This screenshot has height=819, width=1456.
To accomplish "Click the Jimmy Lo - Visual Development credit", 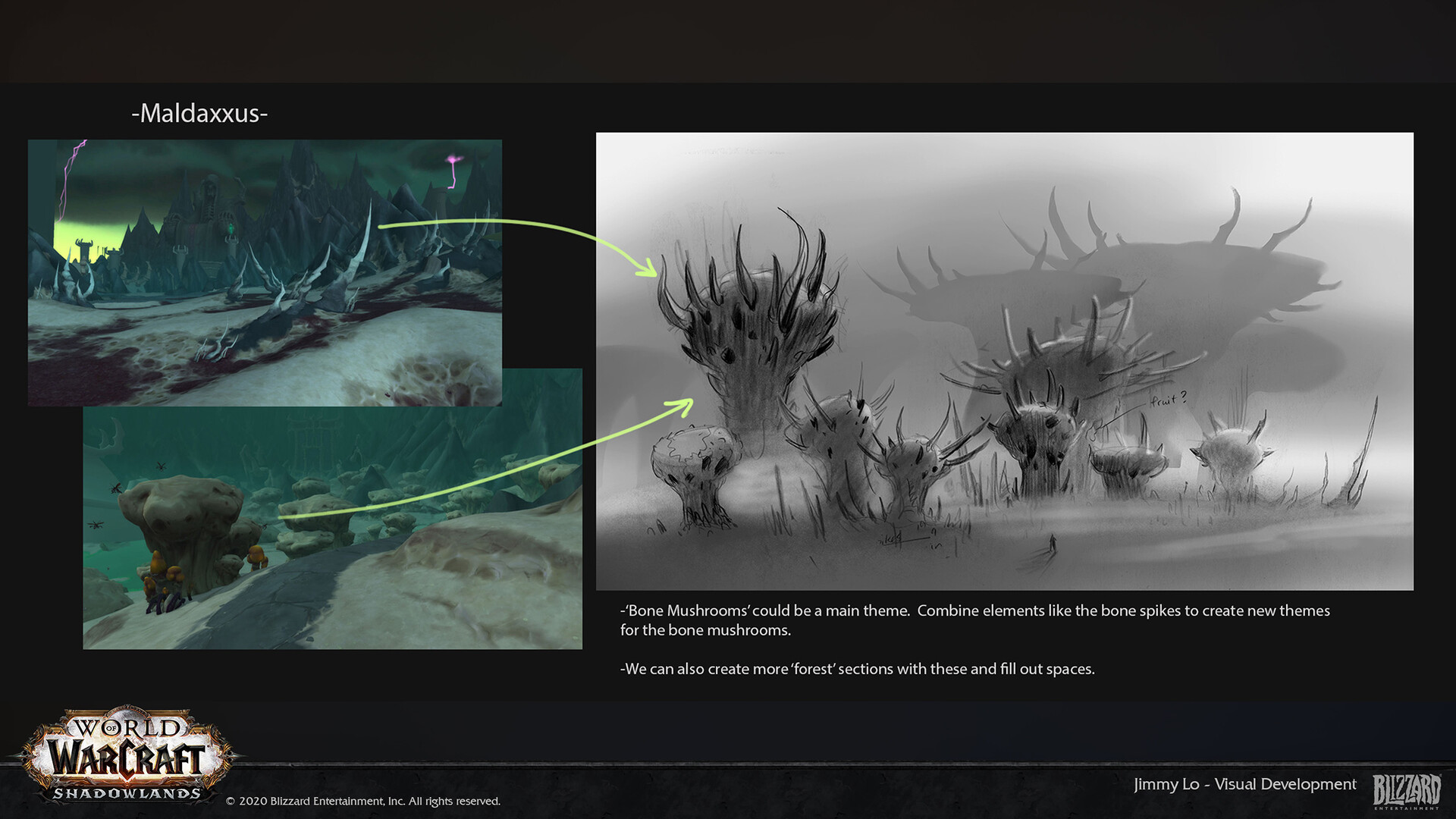I will click(x=1245, y=784).
